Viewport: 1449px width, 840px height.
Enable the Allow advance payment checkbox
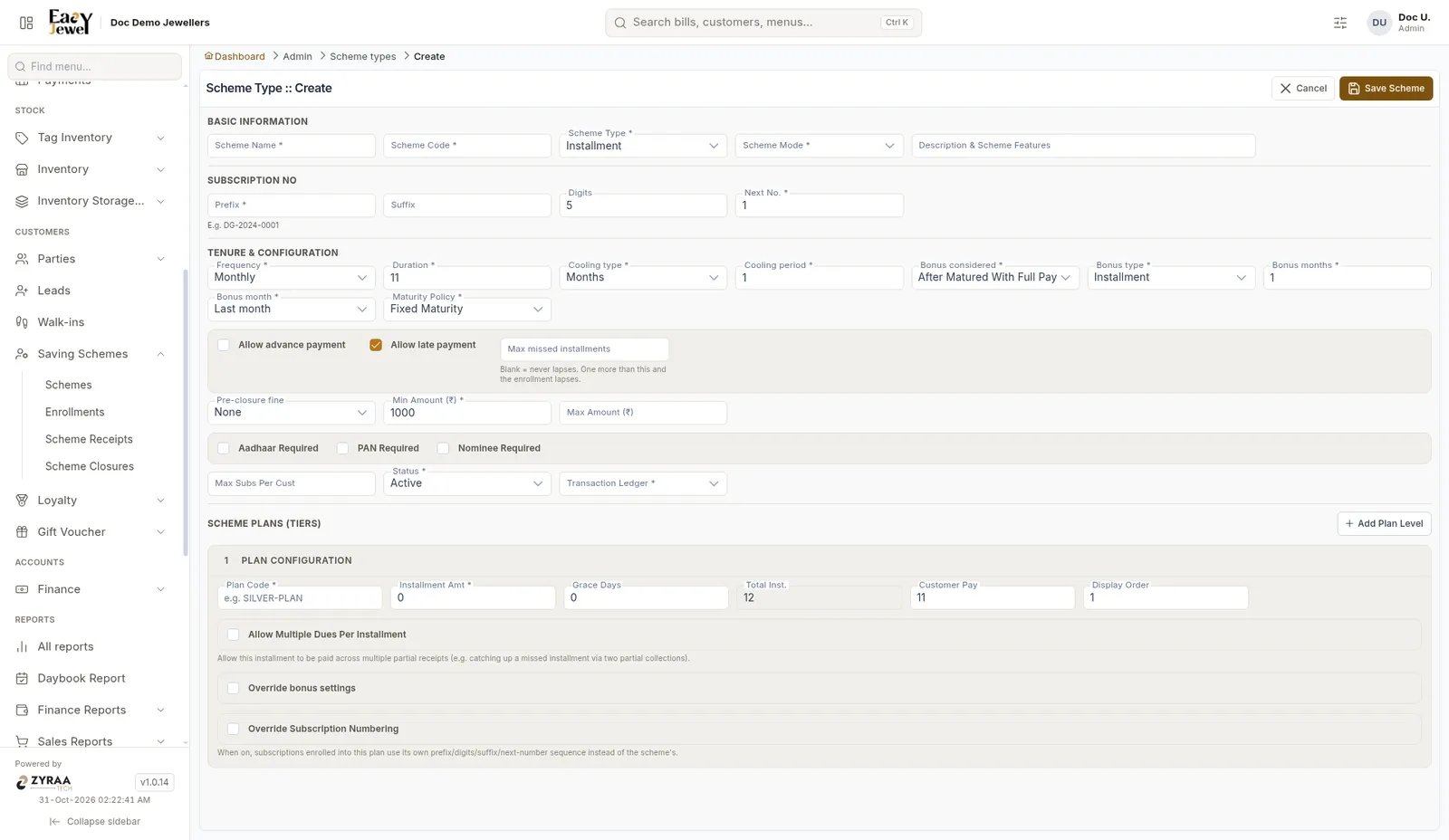point(224,345)
